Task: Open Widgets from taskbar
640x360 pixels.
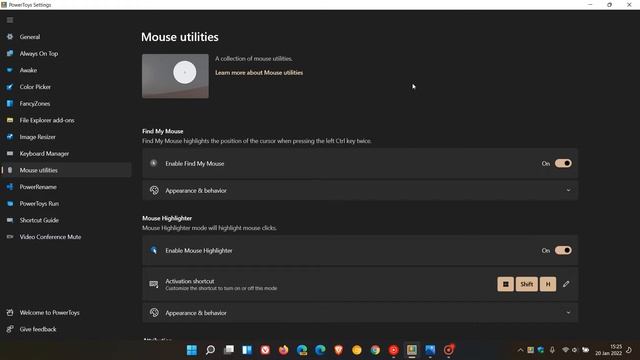Action: click(247, 350)
